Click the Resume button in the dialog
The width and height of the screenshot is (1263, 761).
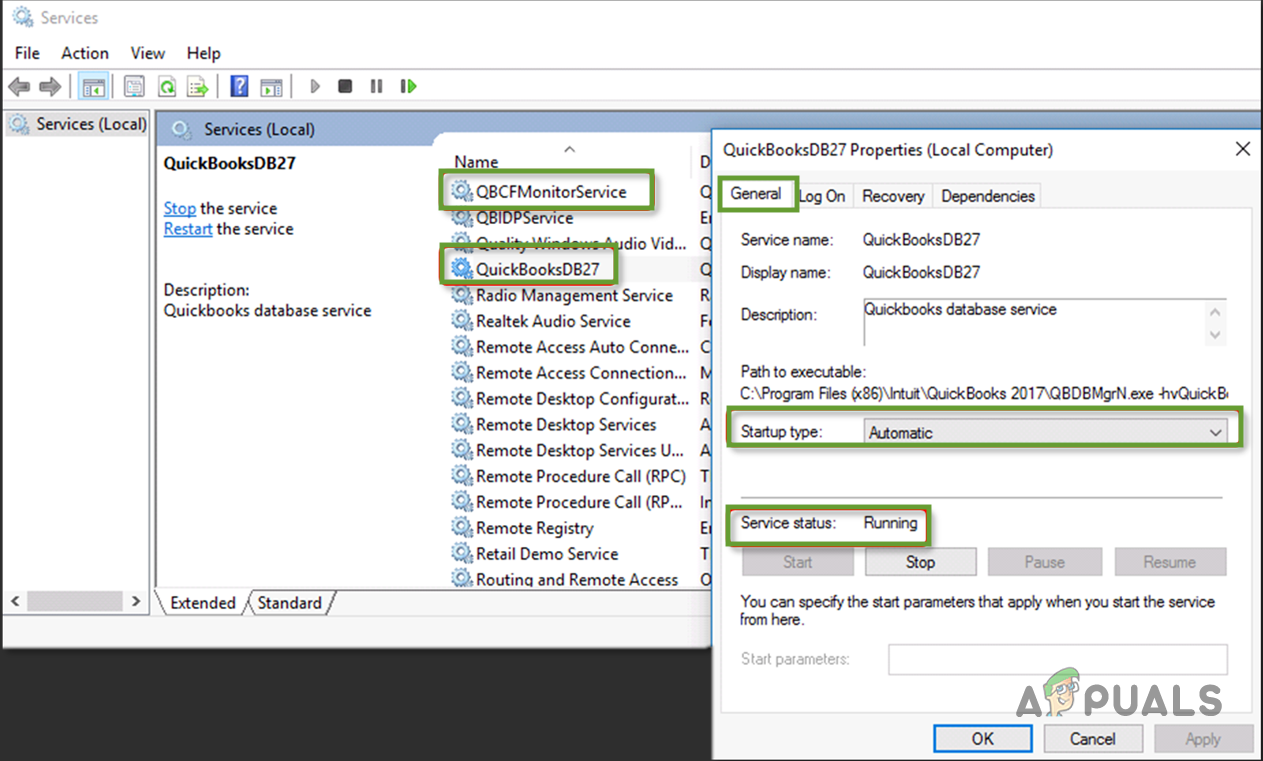pos(1170,562)
